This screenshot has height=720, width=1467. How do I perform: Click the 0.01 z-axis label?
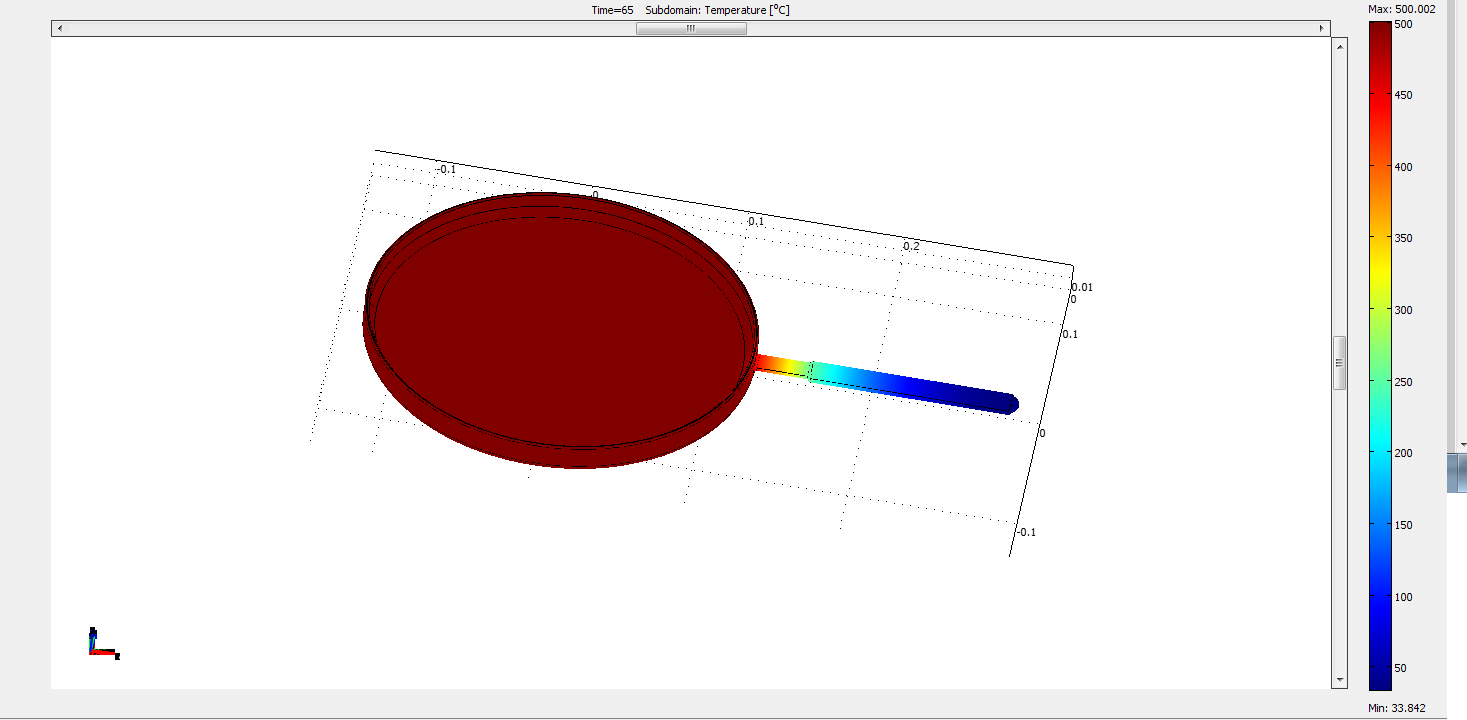coord(1082,287)
